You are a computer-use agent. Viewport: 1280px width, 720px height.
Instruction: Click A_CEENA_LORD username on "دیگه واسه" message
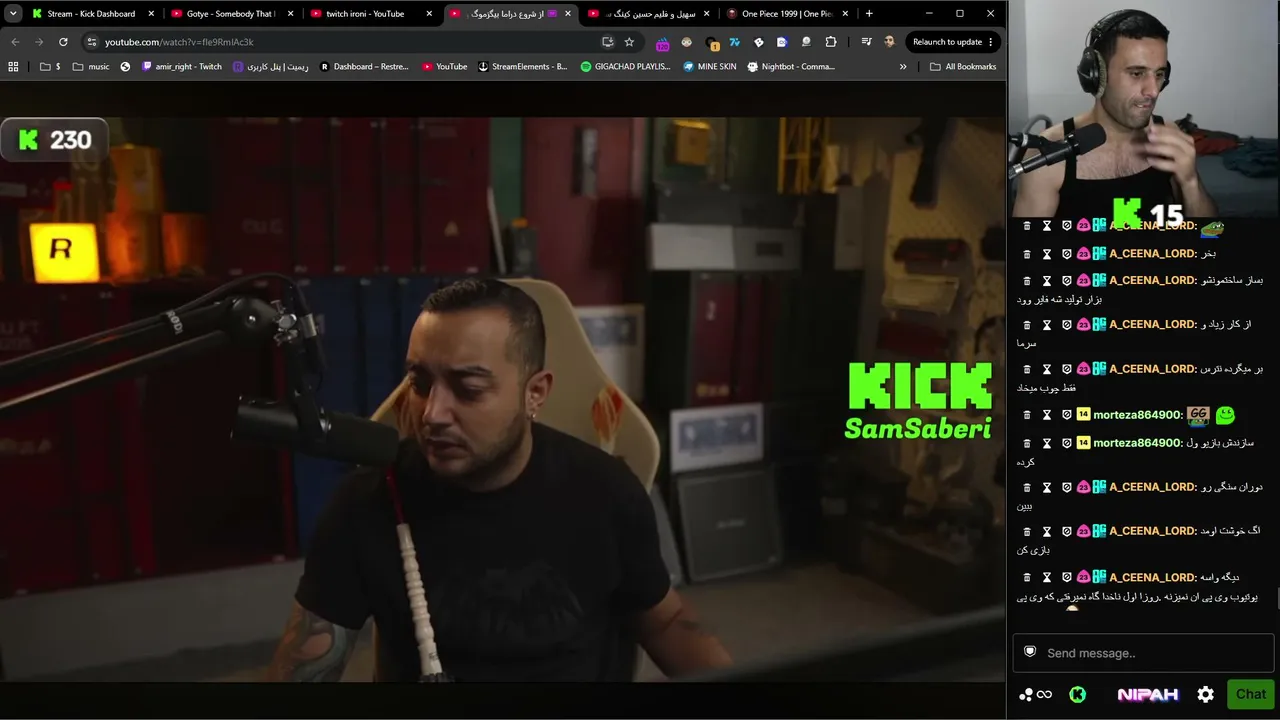(x=1152, y=578)
